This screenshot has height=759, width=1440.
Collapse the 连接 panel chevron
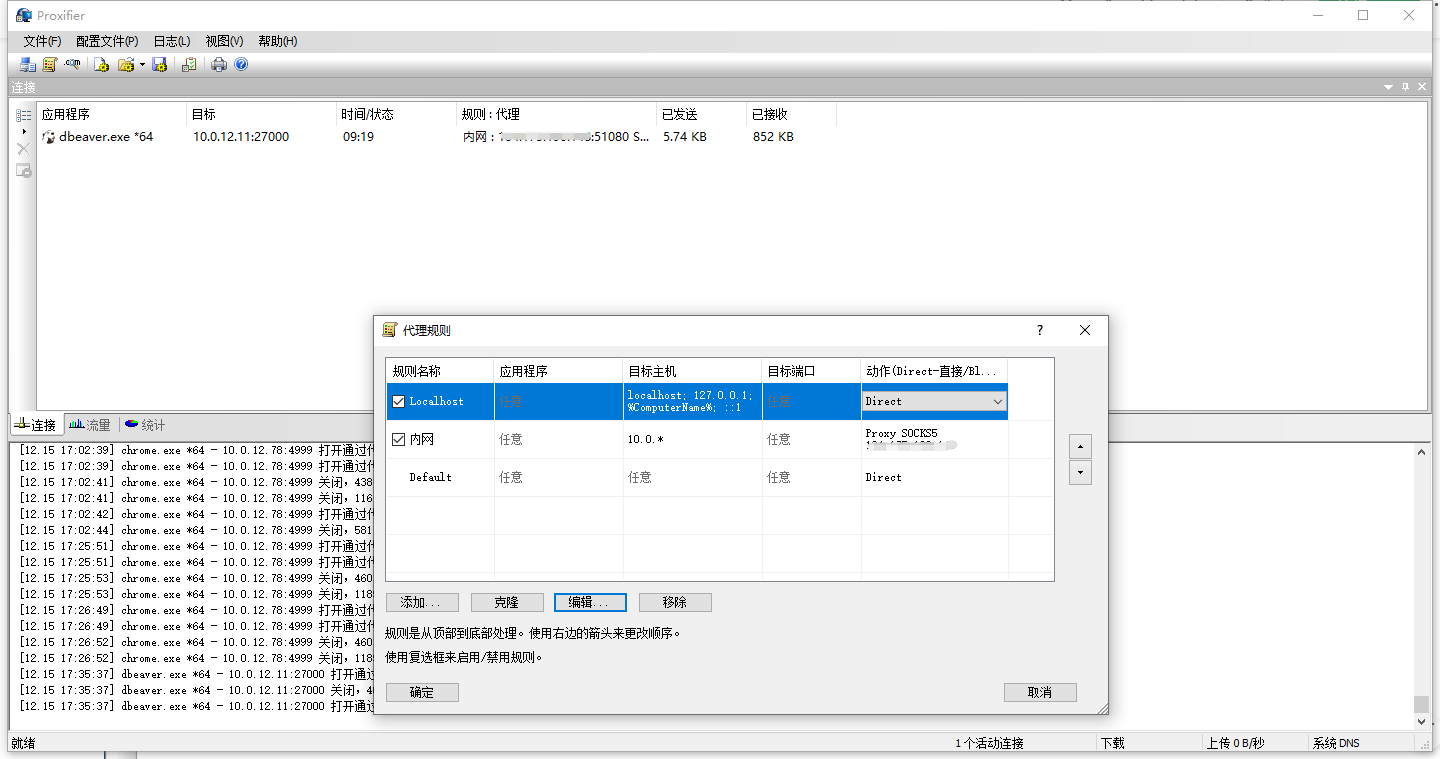coord(1388,87)
